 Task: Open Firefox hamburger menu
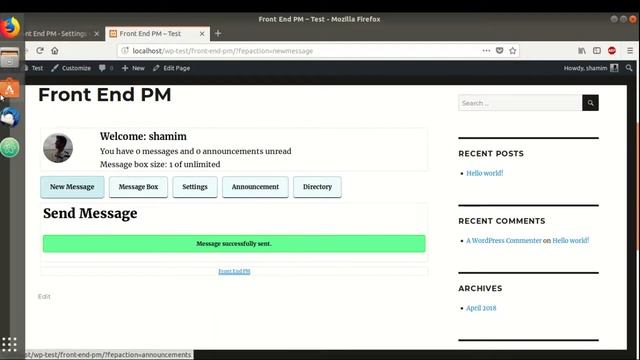tap(630, 51)
